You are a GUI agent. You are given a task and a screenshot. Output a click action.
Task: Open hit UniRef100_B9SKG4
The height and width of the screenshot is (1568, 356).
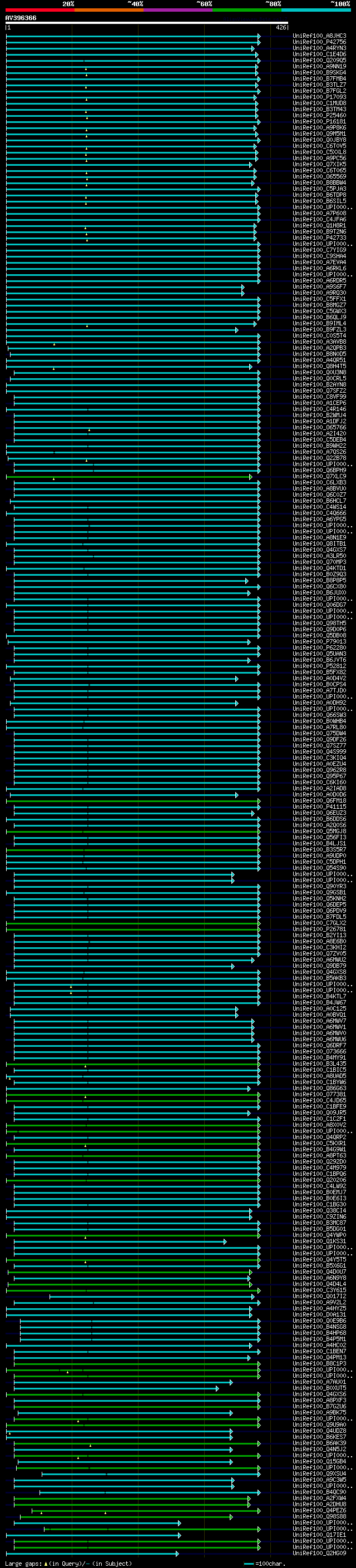click(319, 72)
